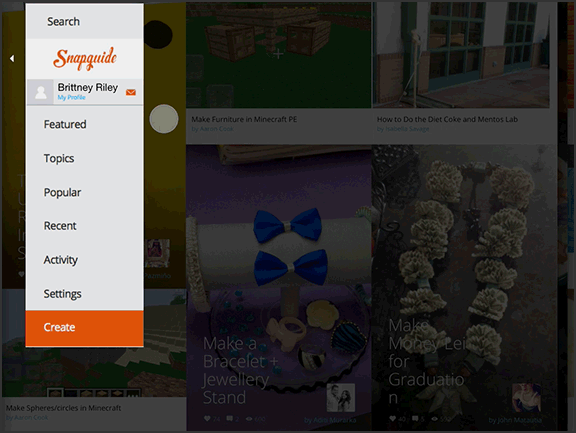
Task: Open the Bracelet Jewellery Stand guide
Action: (x=240, y=370)
